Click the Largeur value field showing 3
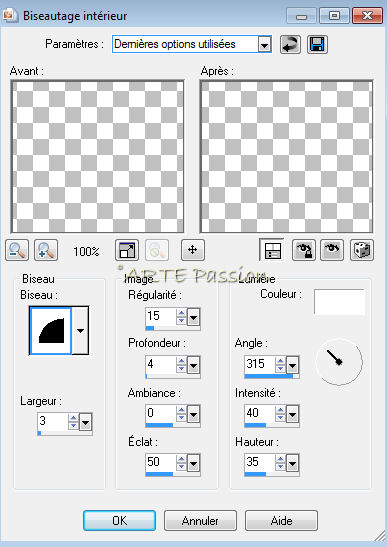 [x=52, y=421]
